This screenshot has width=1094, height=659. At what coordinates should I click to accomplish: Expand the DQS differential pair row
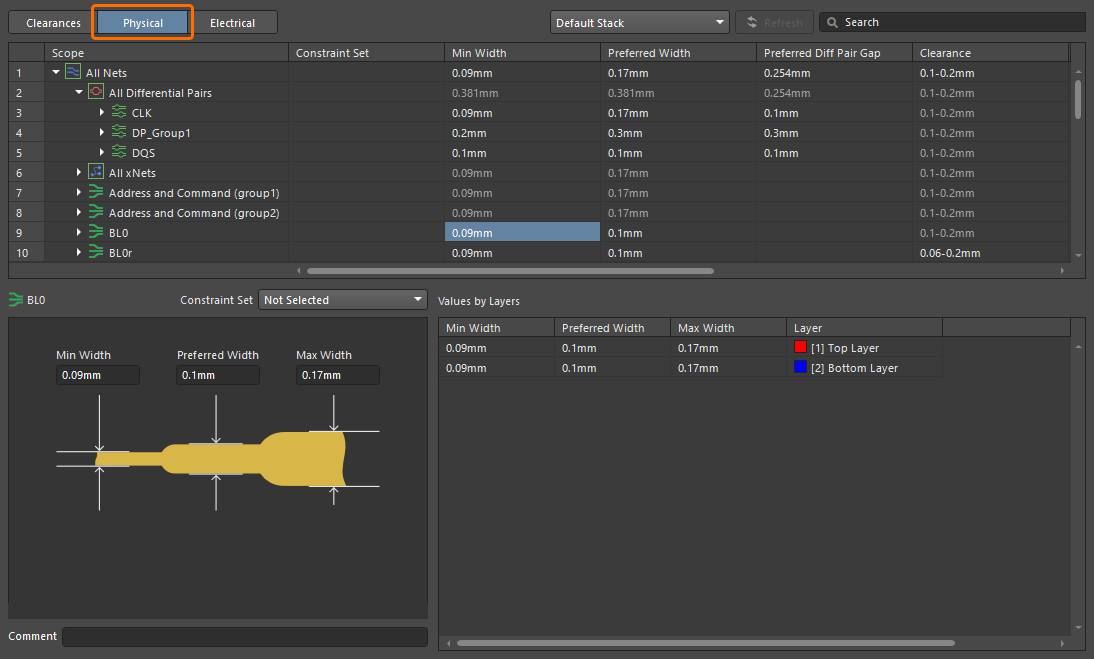tap(102, 153)
